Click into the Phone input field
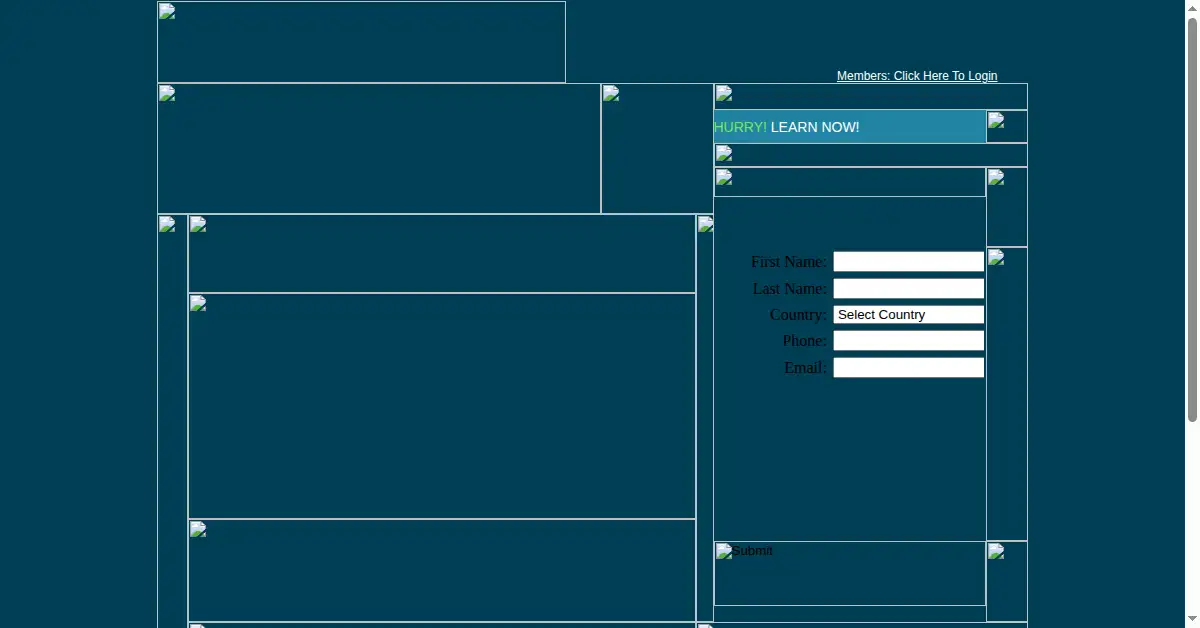1200x628 pixels. tap(909, 341)
